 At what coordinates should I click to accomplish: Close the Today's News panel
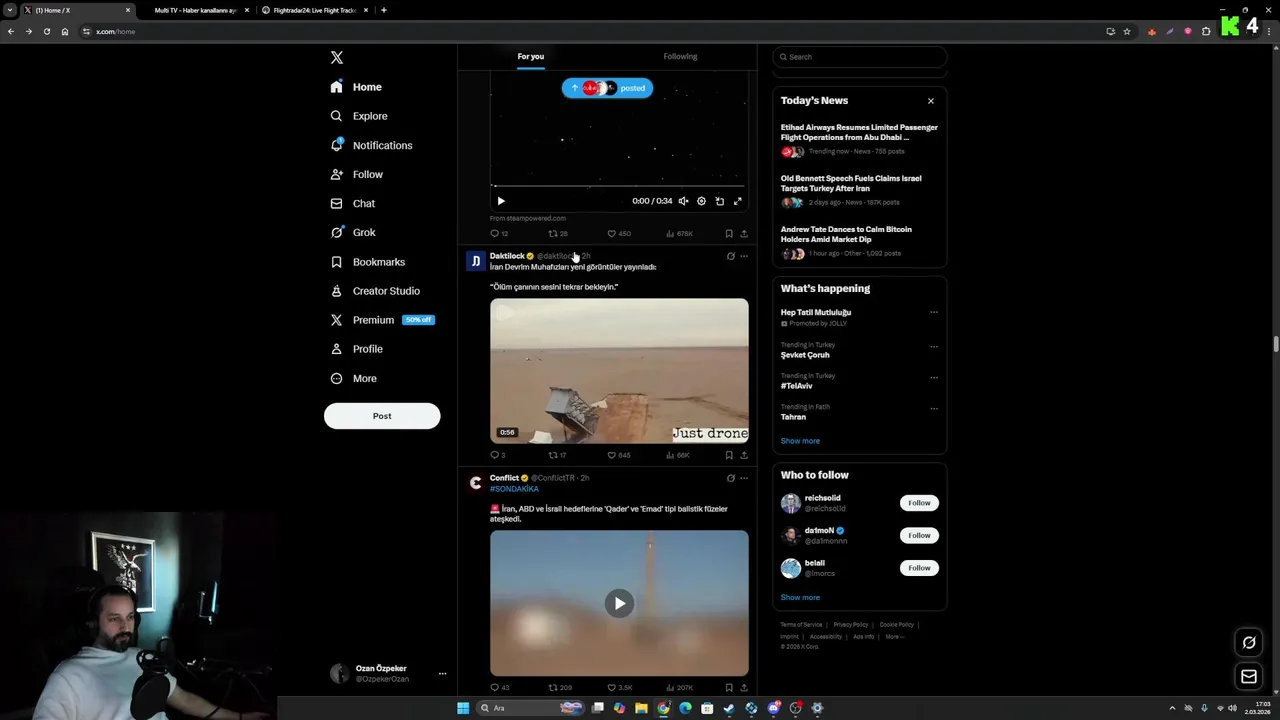(x=931, y=101)
